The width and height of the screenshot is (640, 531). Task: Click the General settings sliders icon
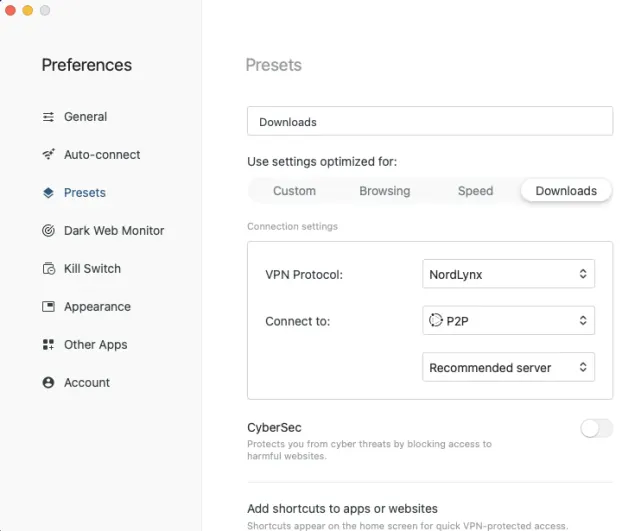(x=48, y=117)
